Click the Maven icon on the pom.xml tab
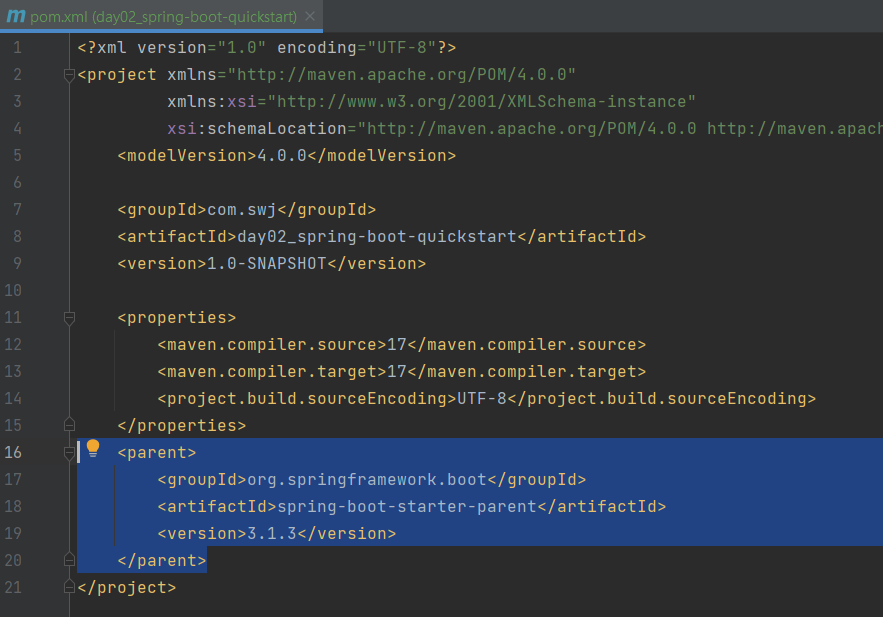The height and width of the screenshot is (617, 883). (x=16, y=16)
